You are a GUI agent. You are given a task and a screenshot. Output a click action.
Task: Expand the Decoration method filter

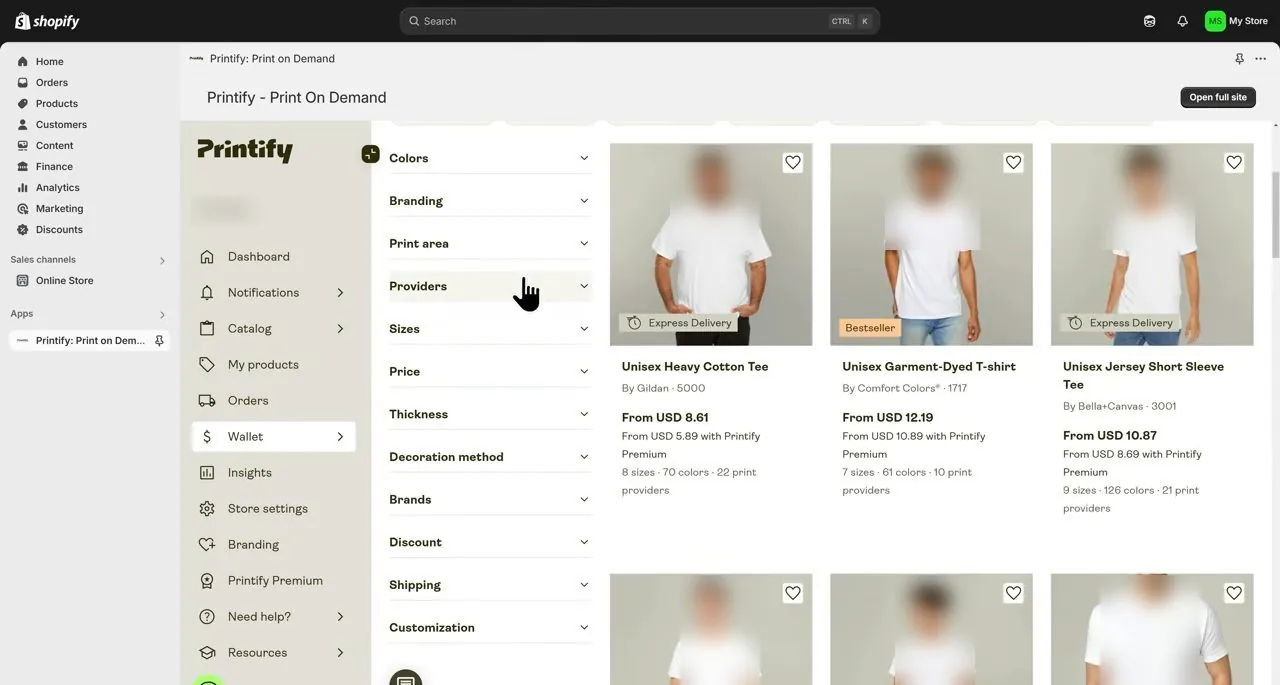[490, 457]
